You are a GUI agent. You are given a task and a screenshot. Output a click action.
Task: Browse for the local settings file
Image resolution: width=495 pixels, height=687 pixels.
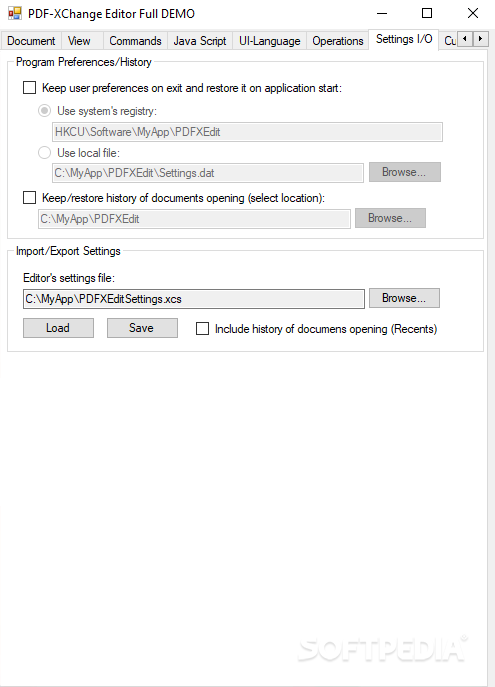[405, 172]
